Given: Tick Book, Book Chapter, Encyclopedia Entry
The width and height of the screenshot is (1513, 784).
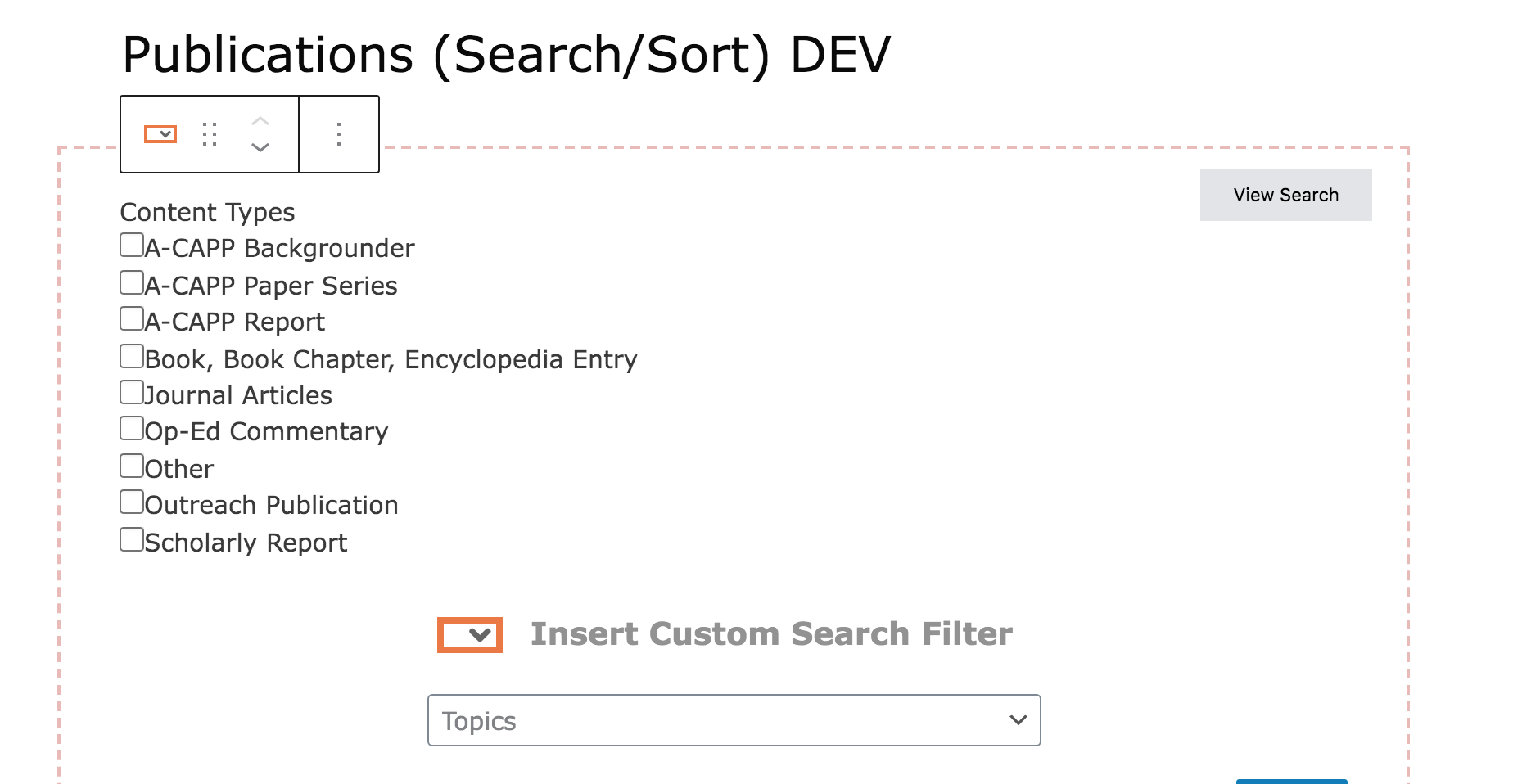Looking at the screenshot, I should tap(132, 356).
